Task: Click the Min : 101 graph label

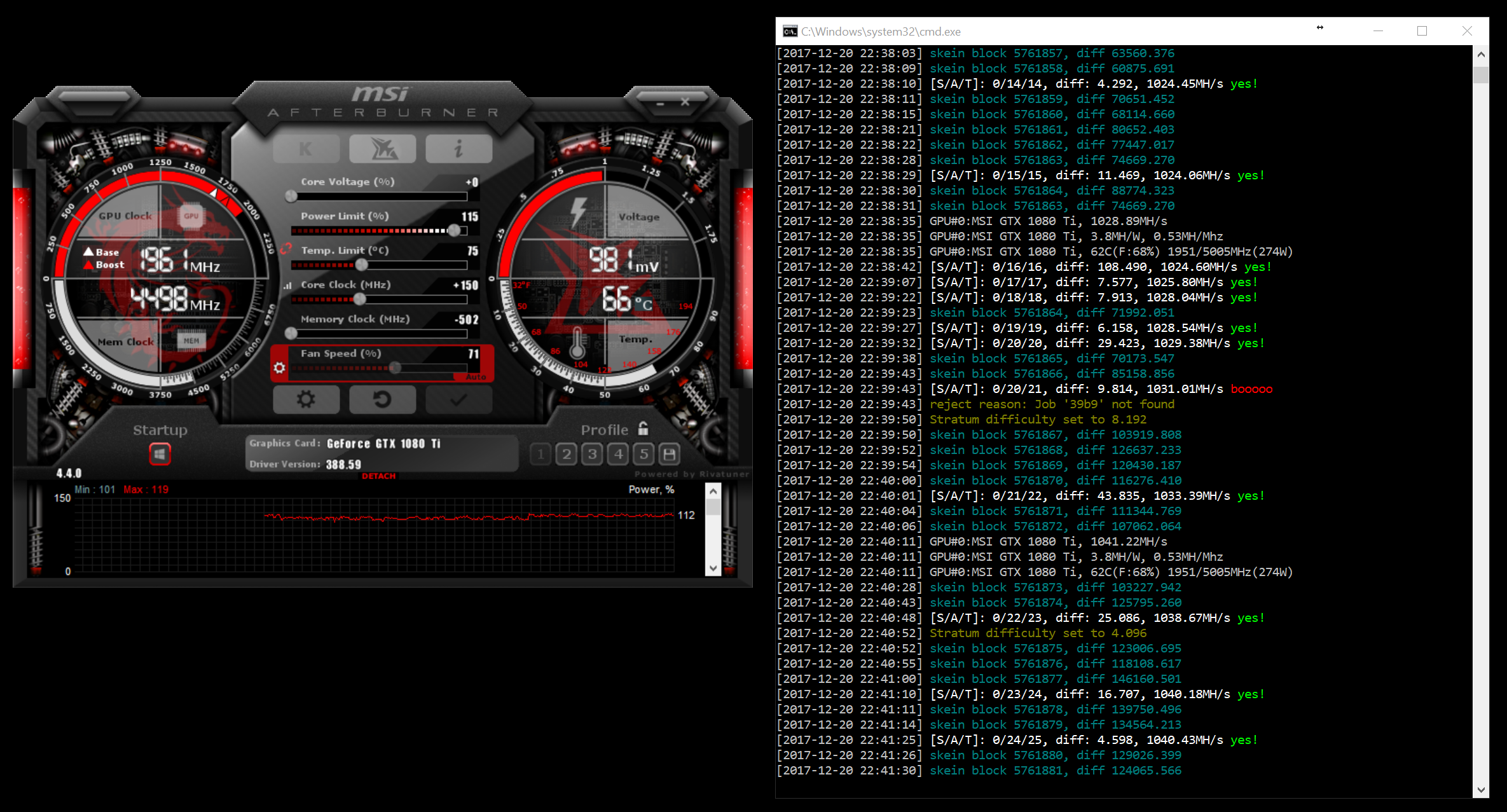Action: 95,490
